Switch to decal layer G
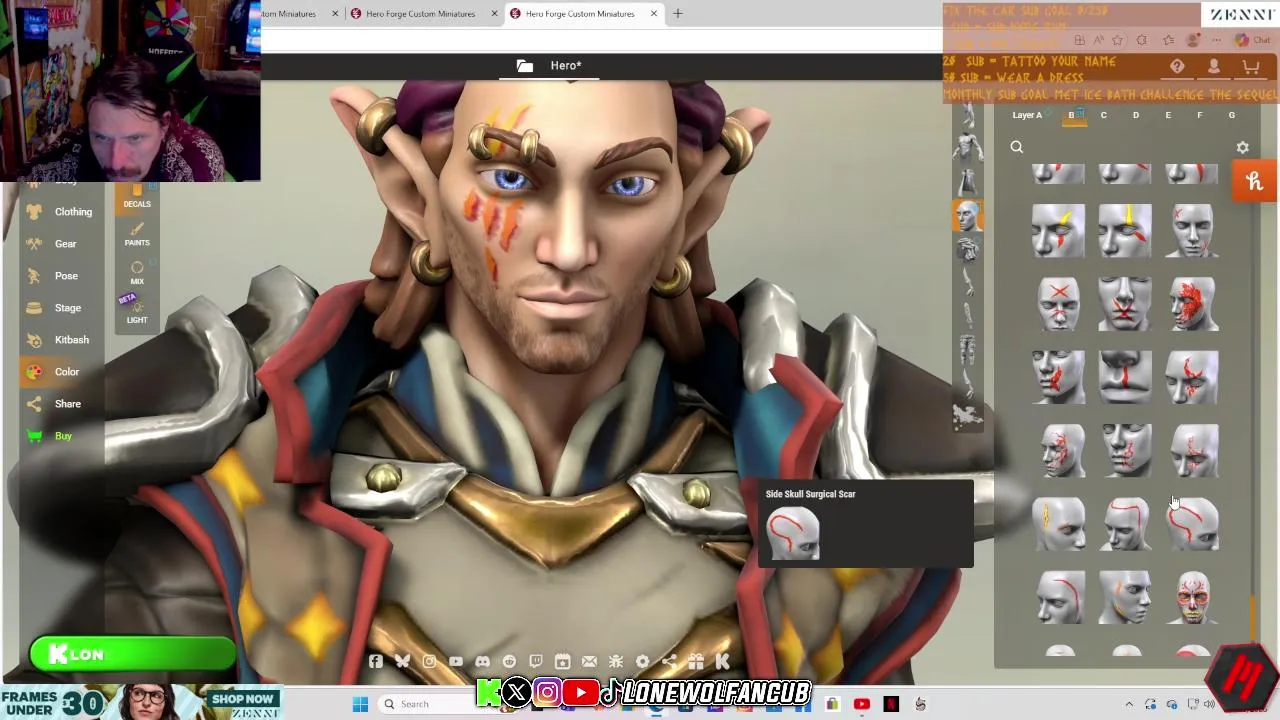Viewport: 1280px width, 720px height. point(1231,115)
